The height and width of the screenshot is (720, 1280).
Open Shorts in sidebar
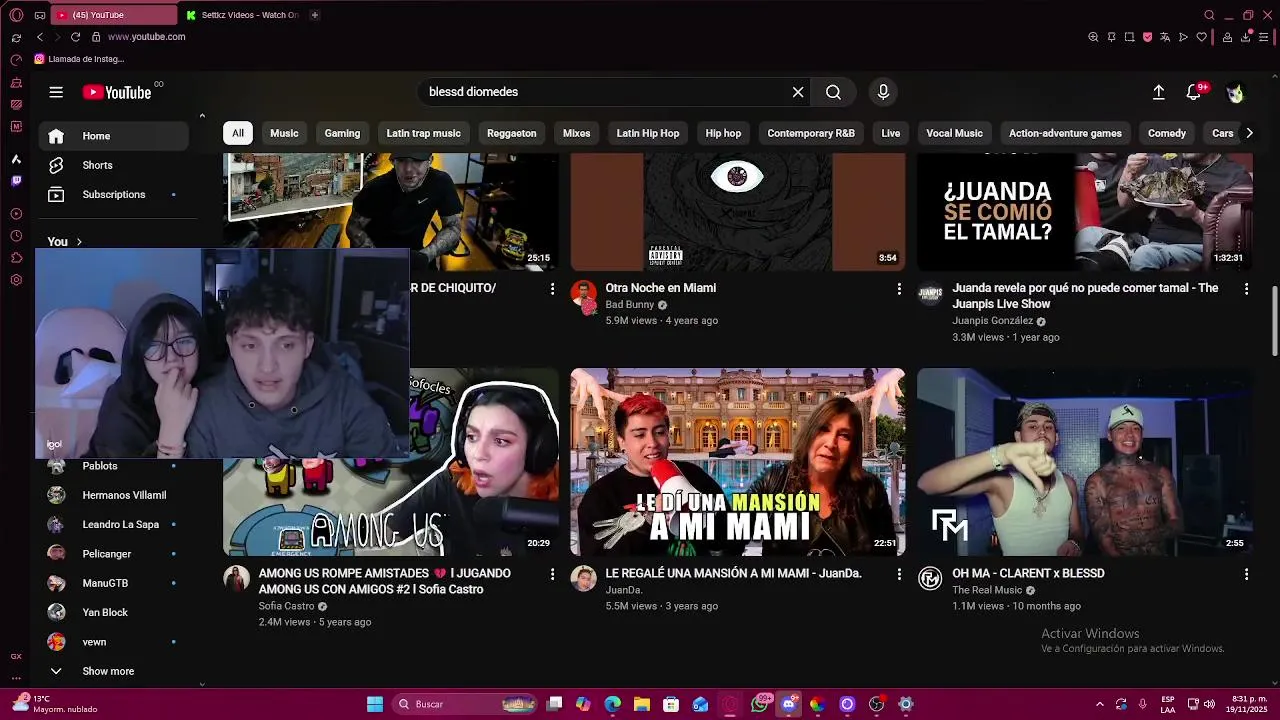[114, 165]
